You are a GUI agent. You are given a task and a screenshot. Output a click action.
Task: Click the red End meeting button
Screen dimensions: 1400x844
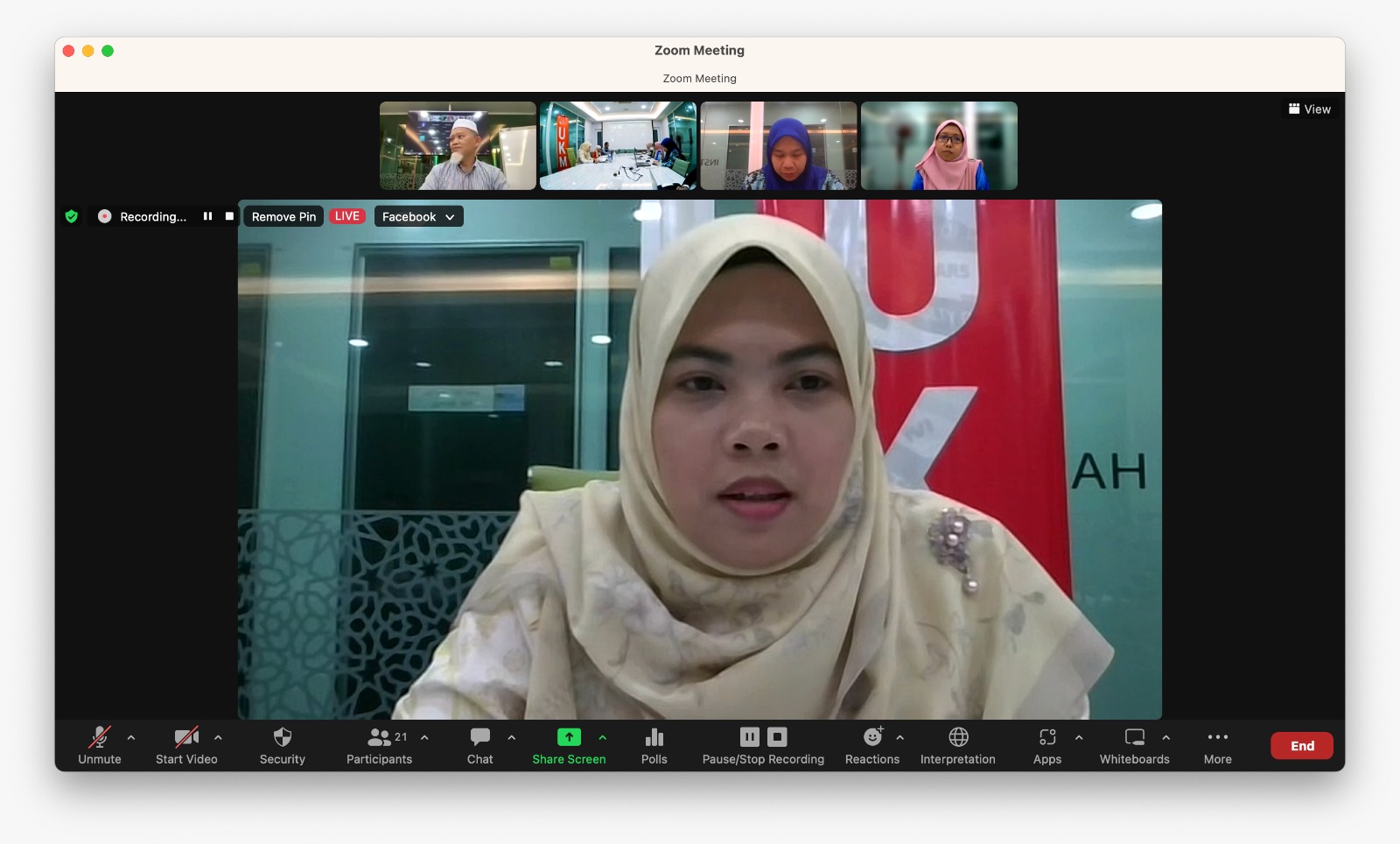1301,746
